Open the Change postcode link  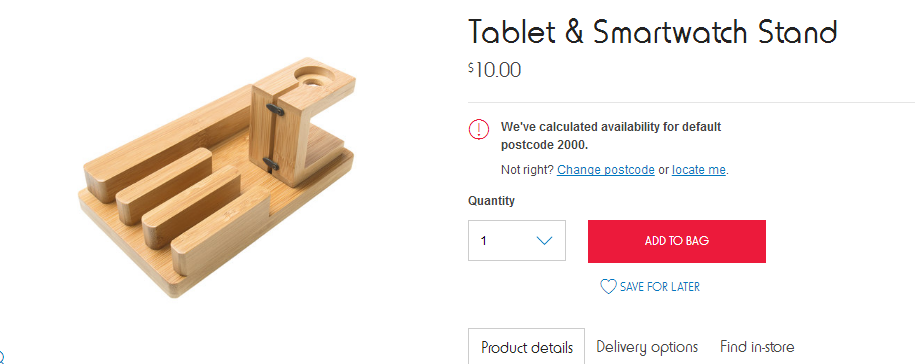tap(606, 170)
